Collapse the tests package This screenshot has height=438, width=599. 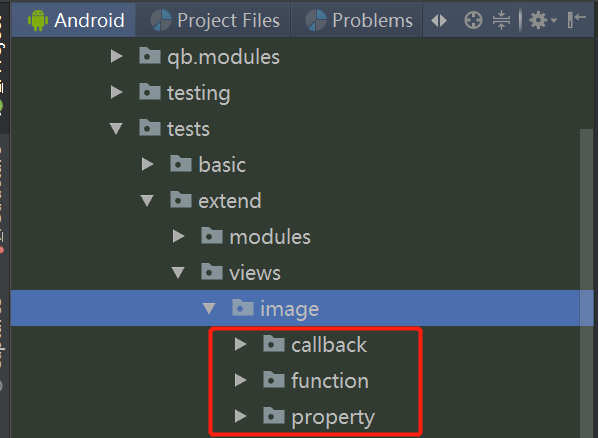[116, 128]
